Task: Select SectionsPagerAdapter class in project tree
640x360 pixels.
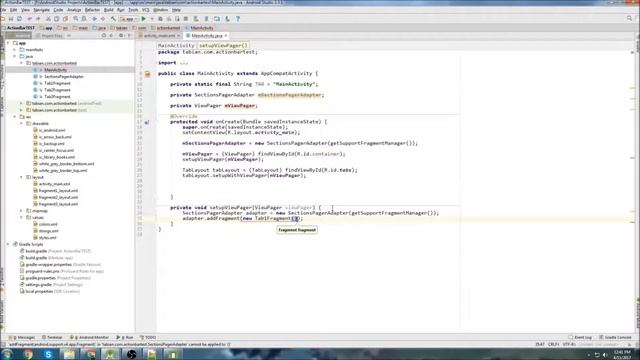Action: [x=64, y=77]
